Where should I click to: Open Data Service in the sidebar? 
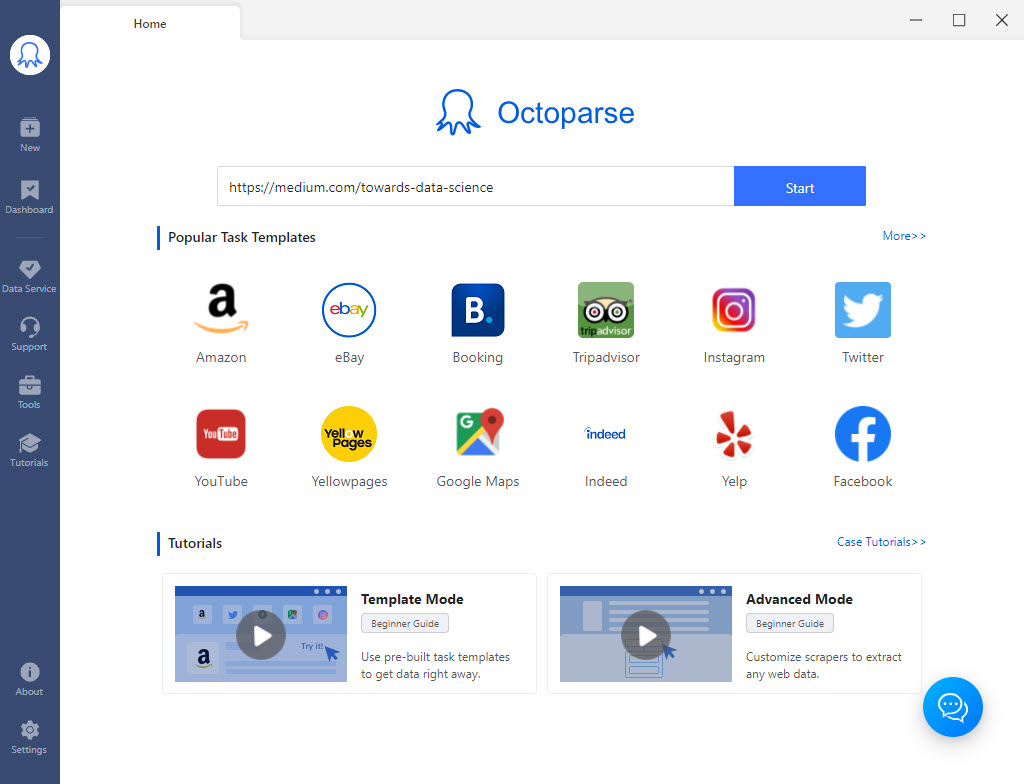pos(29,272)
